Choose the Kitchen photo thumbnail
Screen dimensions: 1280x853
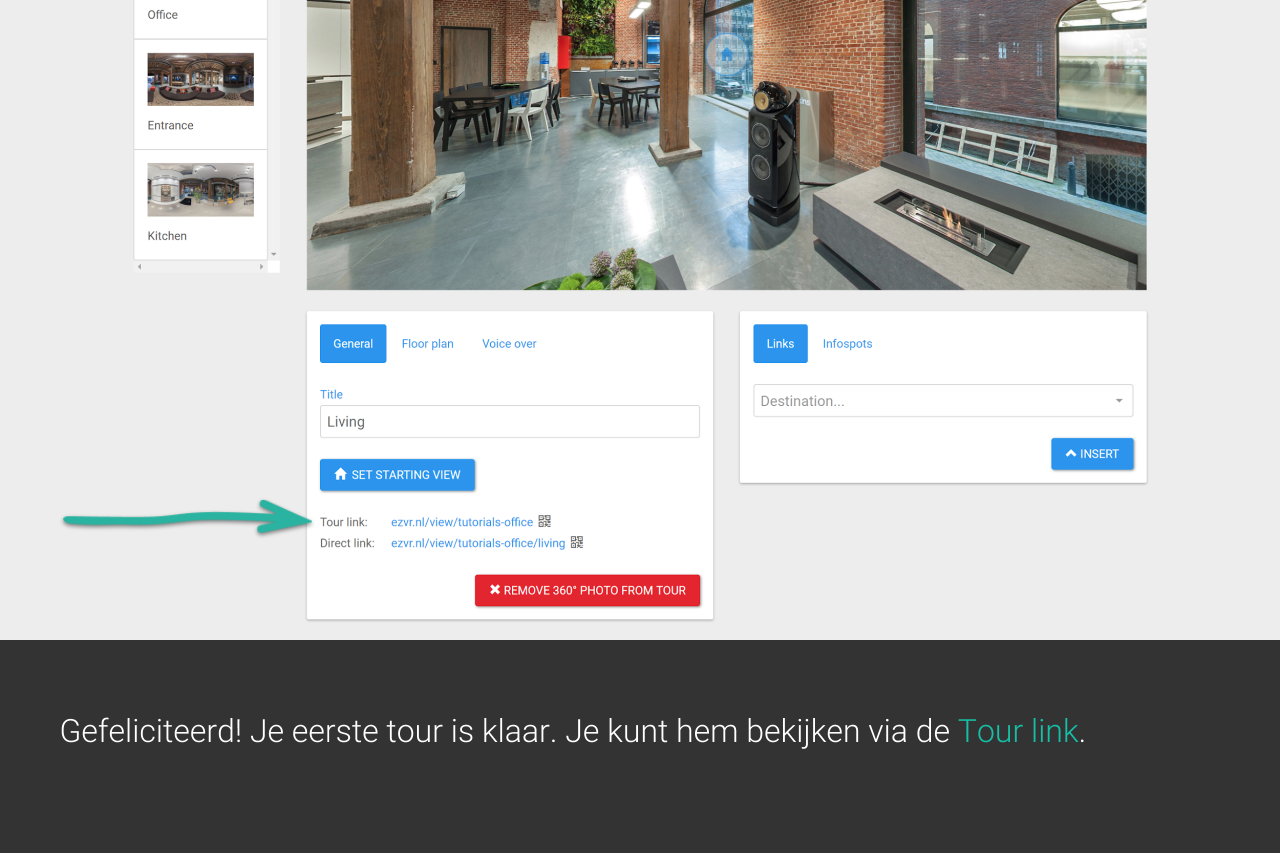[200, 190]
